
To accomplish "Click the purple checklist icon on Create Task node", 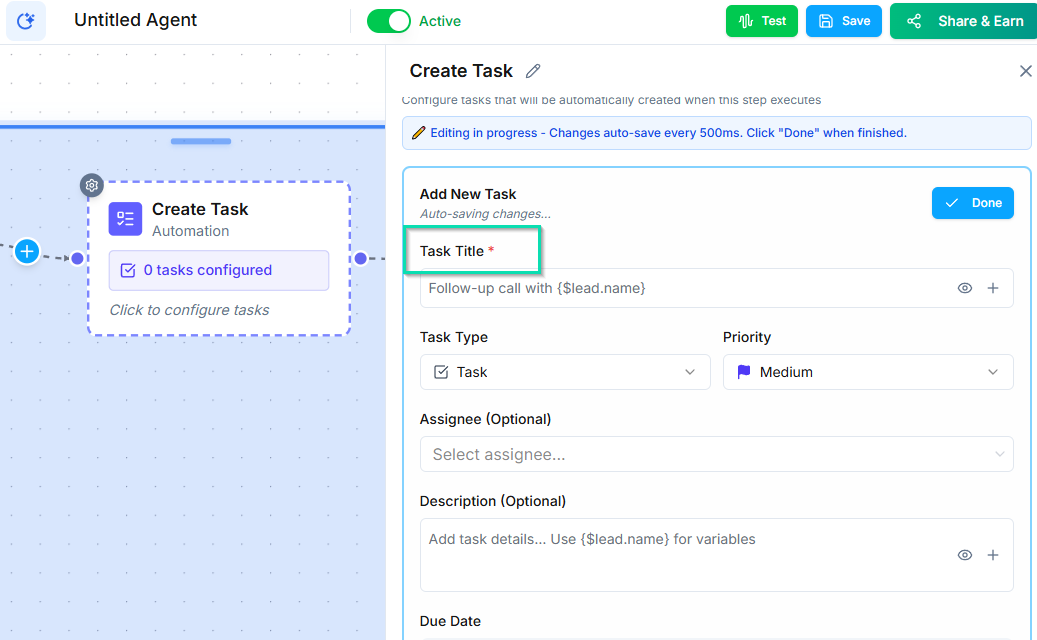I will [125, 219].
